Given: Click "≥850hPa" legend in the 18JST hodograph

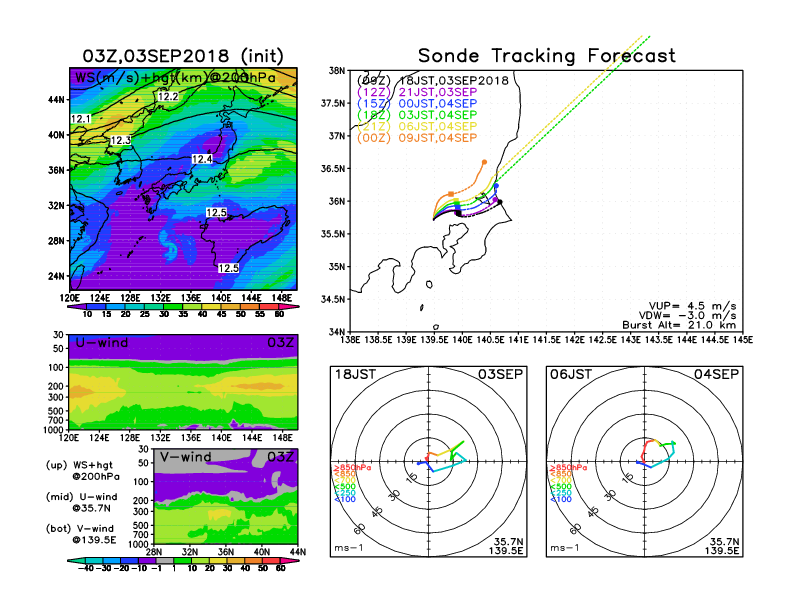Looking at the screenshot, I should [x=352, y=468].
